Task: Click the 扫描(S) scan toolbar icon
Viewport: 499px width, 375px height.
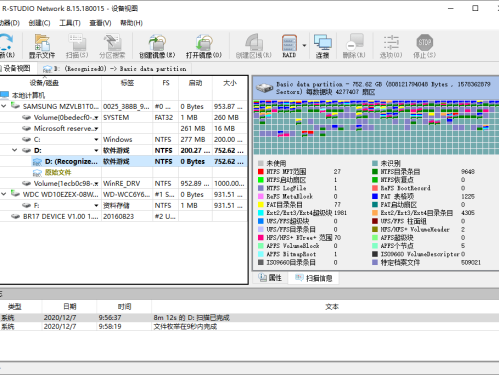Action: 77,46
